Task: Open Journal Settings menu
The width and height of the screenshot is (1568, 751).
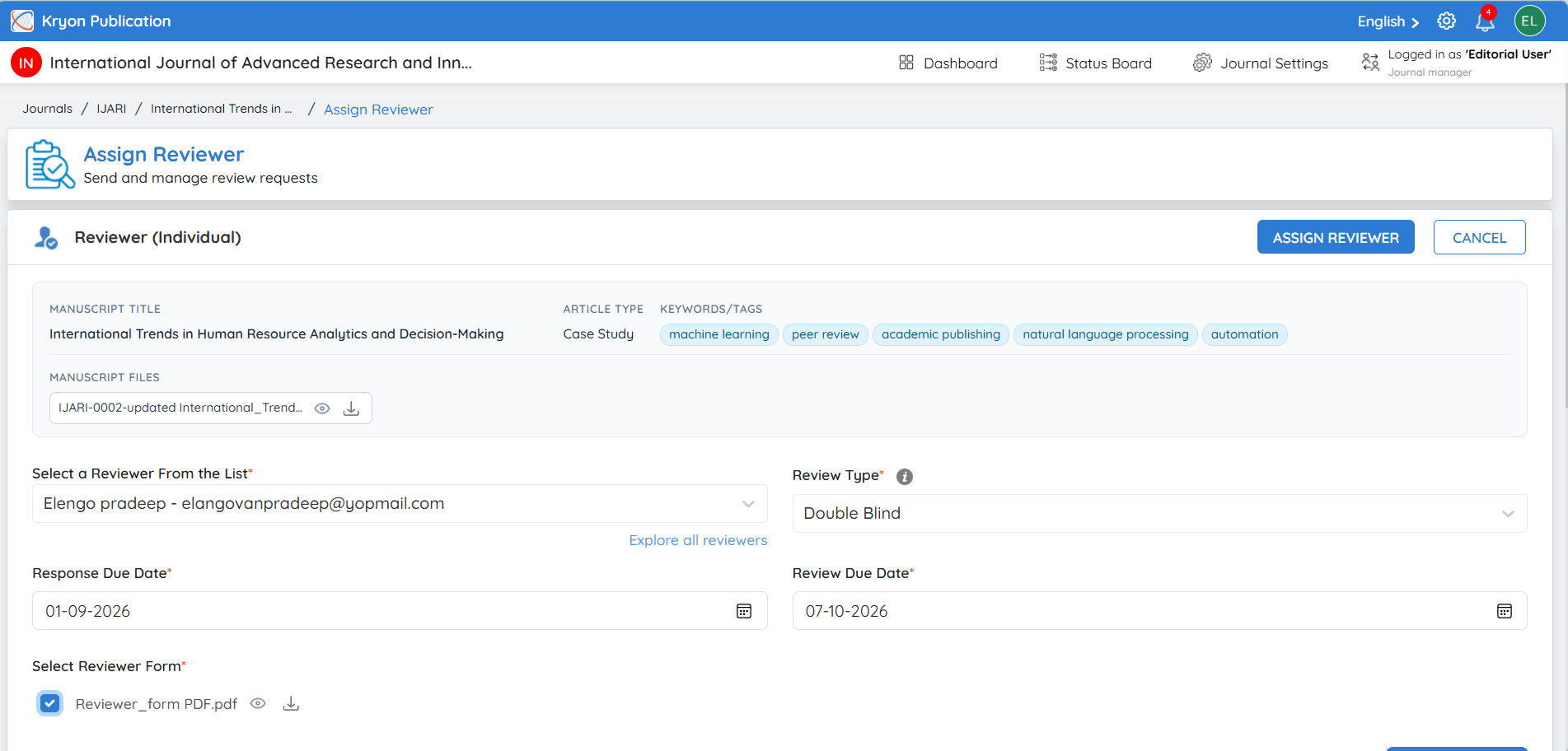Action: (1261, 63)
